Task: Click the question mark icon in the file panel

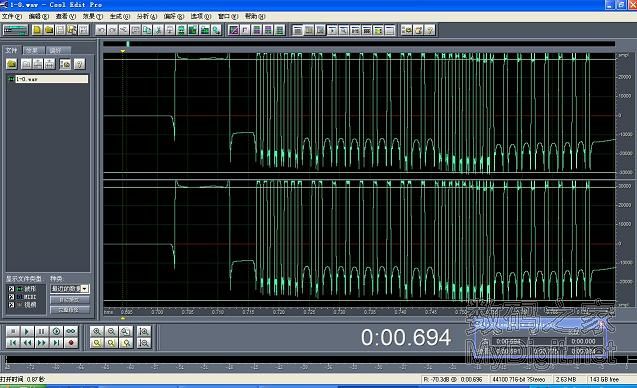Action: tap(80, 64)
